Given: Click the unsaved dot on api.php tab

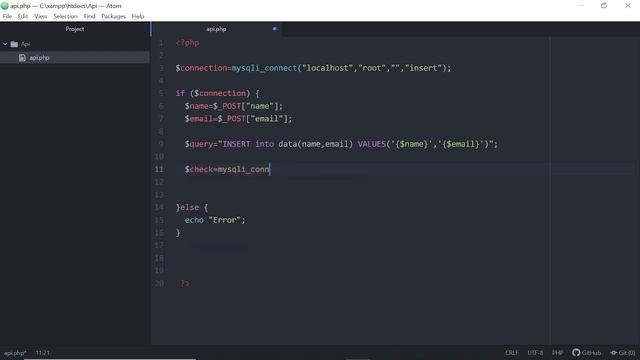Looking at the screenshot, I should point(274,29).
